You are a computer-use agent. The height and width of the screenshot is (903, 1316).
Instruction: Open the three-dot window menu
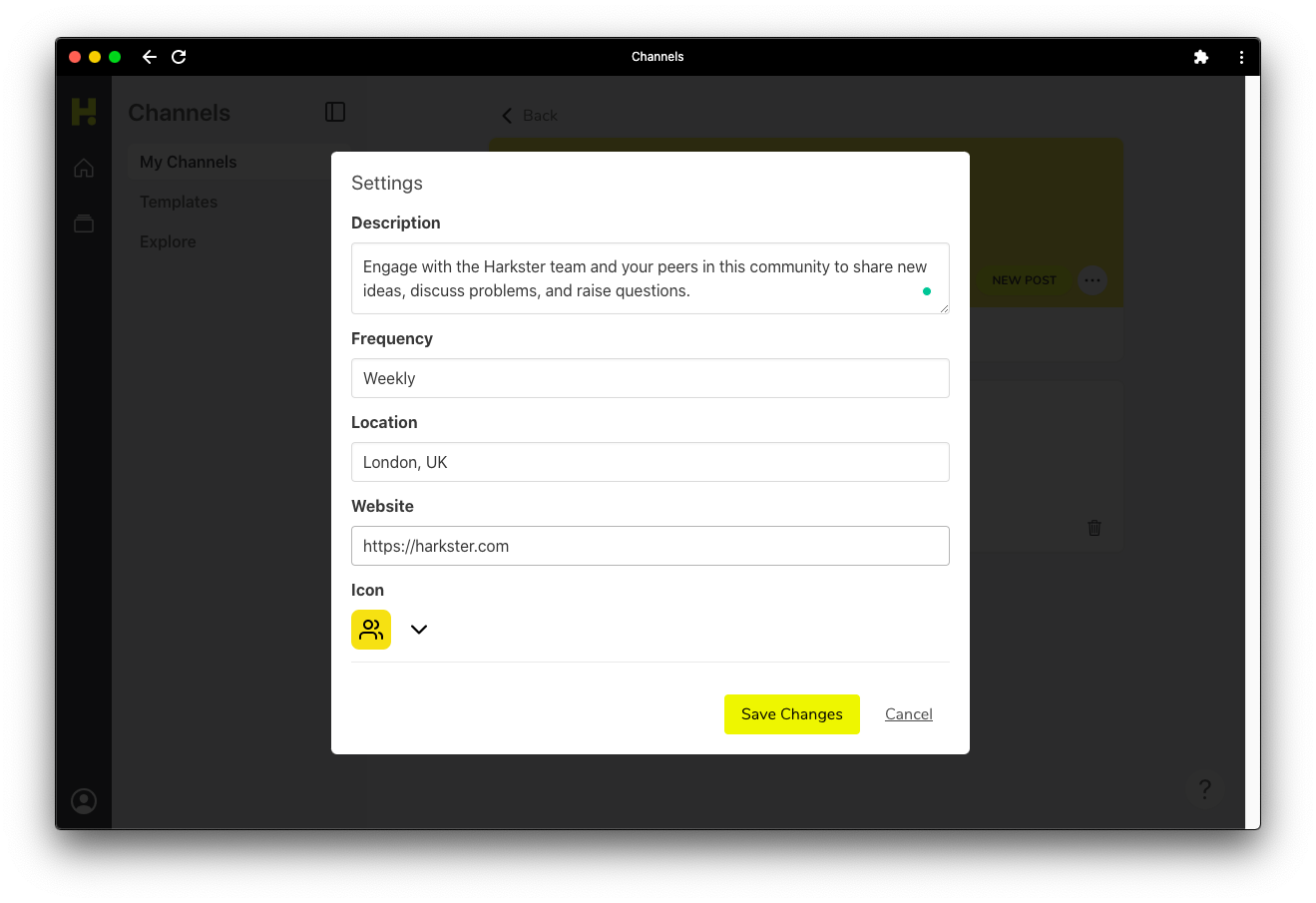pos(1241,57)
